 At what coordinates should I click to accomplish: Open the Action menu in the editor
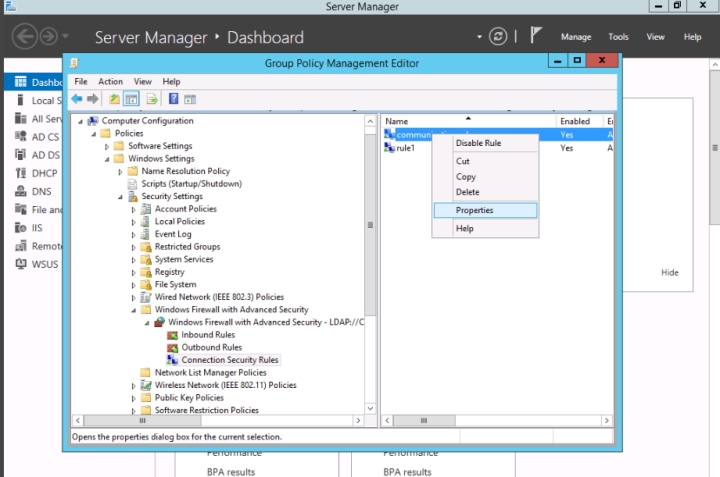pyautogui.click(x=110, y=81)
